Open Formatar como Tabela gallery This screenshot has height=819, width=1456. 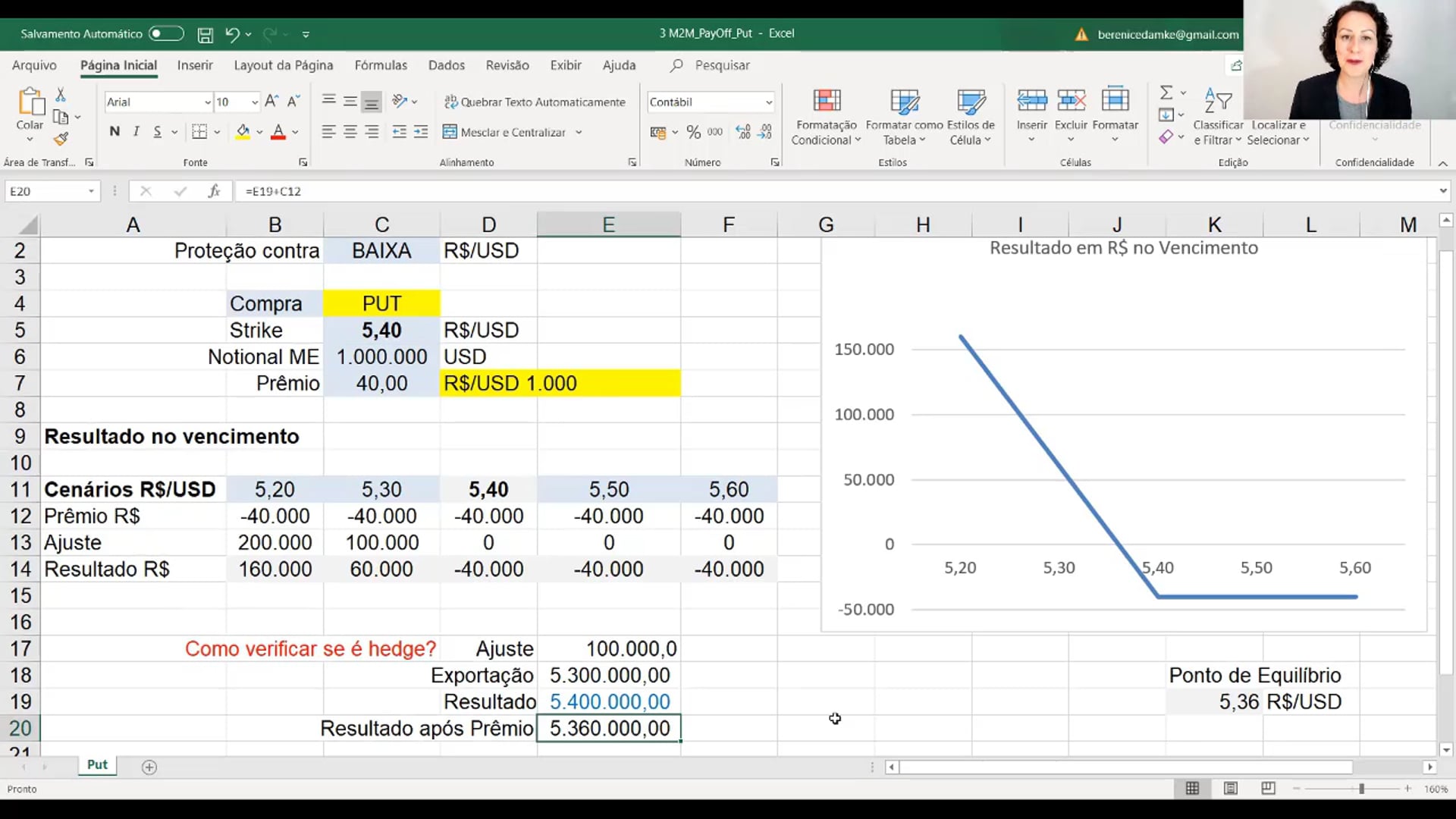(x=904, y=117)
